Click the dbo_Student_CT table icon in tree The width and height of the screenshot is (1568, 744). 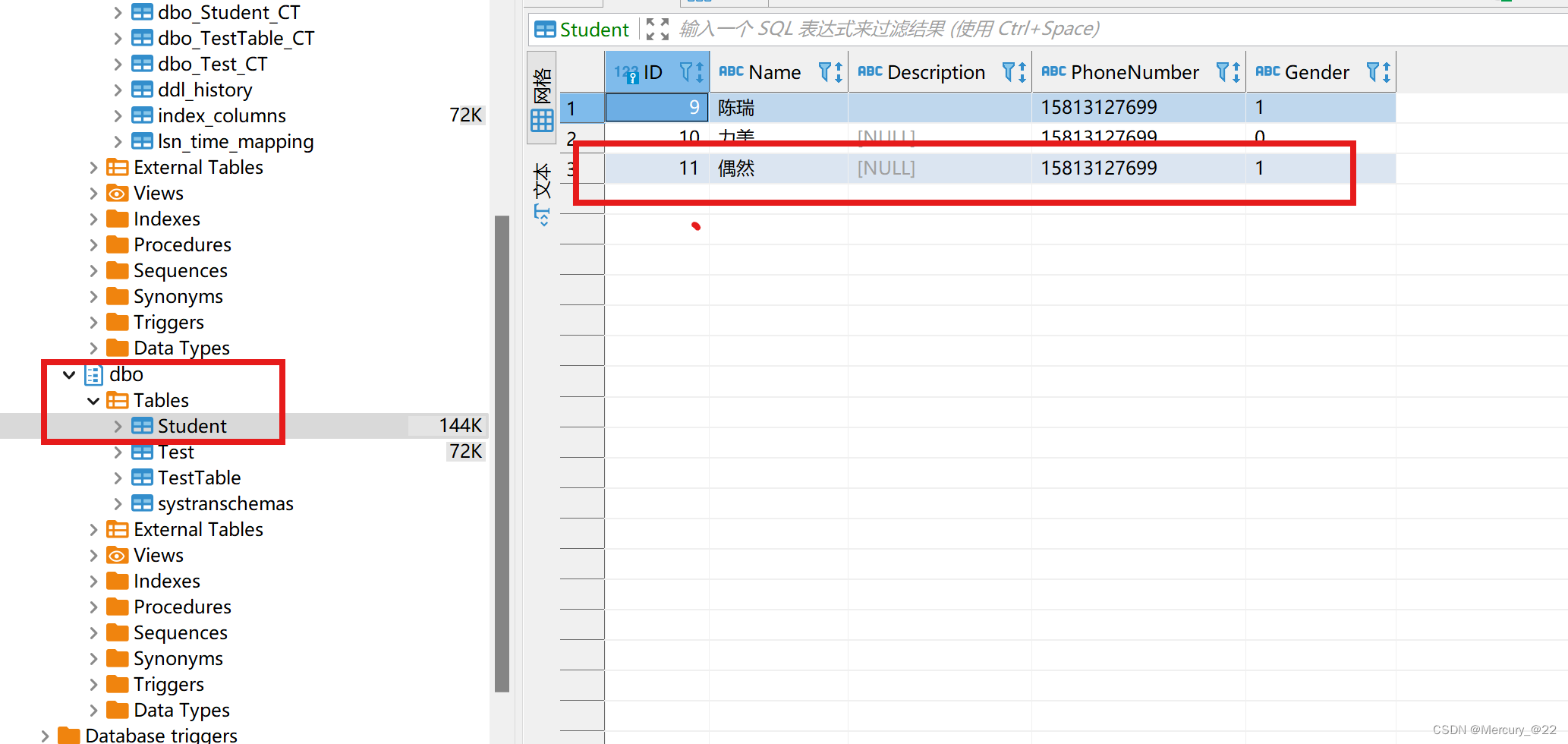(x=142, y=12)
